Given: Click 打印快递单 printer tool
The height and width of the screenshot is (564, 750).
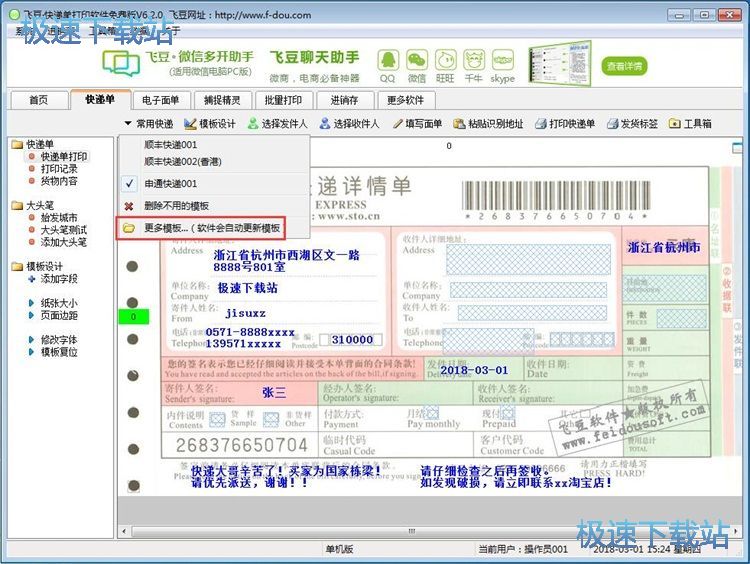Looking at the screenshot, I should [x=565, y=124].
